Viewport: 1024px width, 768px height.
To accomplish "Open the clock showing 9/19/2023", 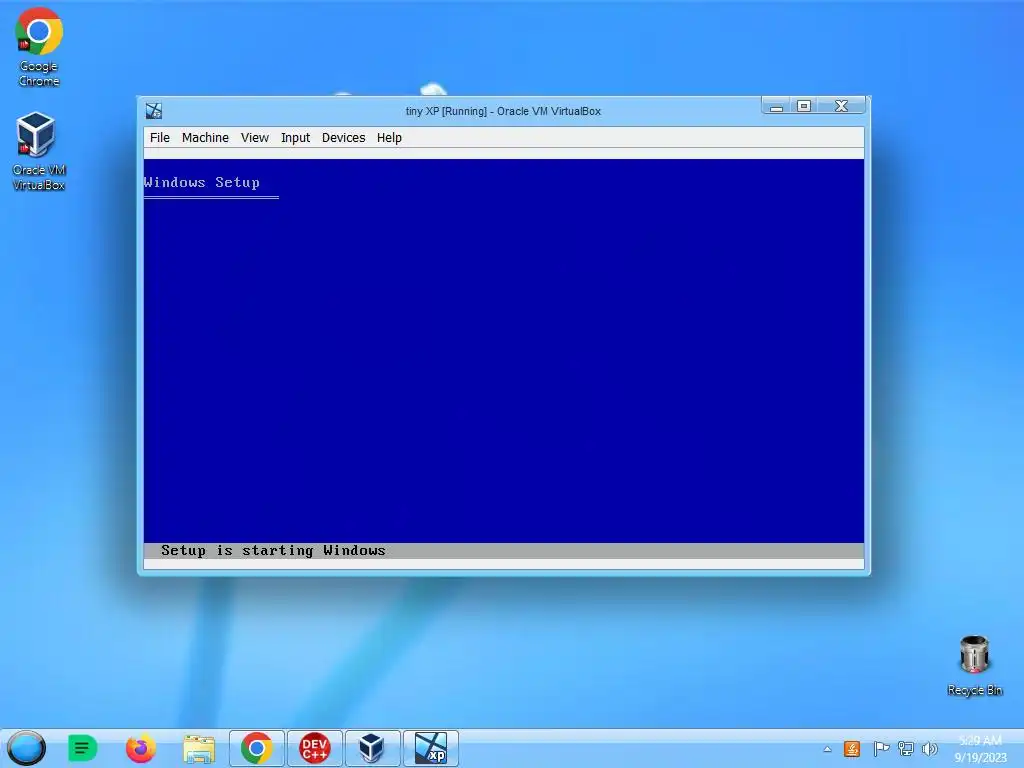I will point(980,749).
